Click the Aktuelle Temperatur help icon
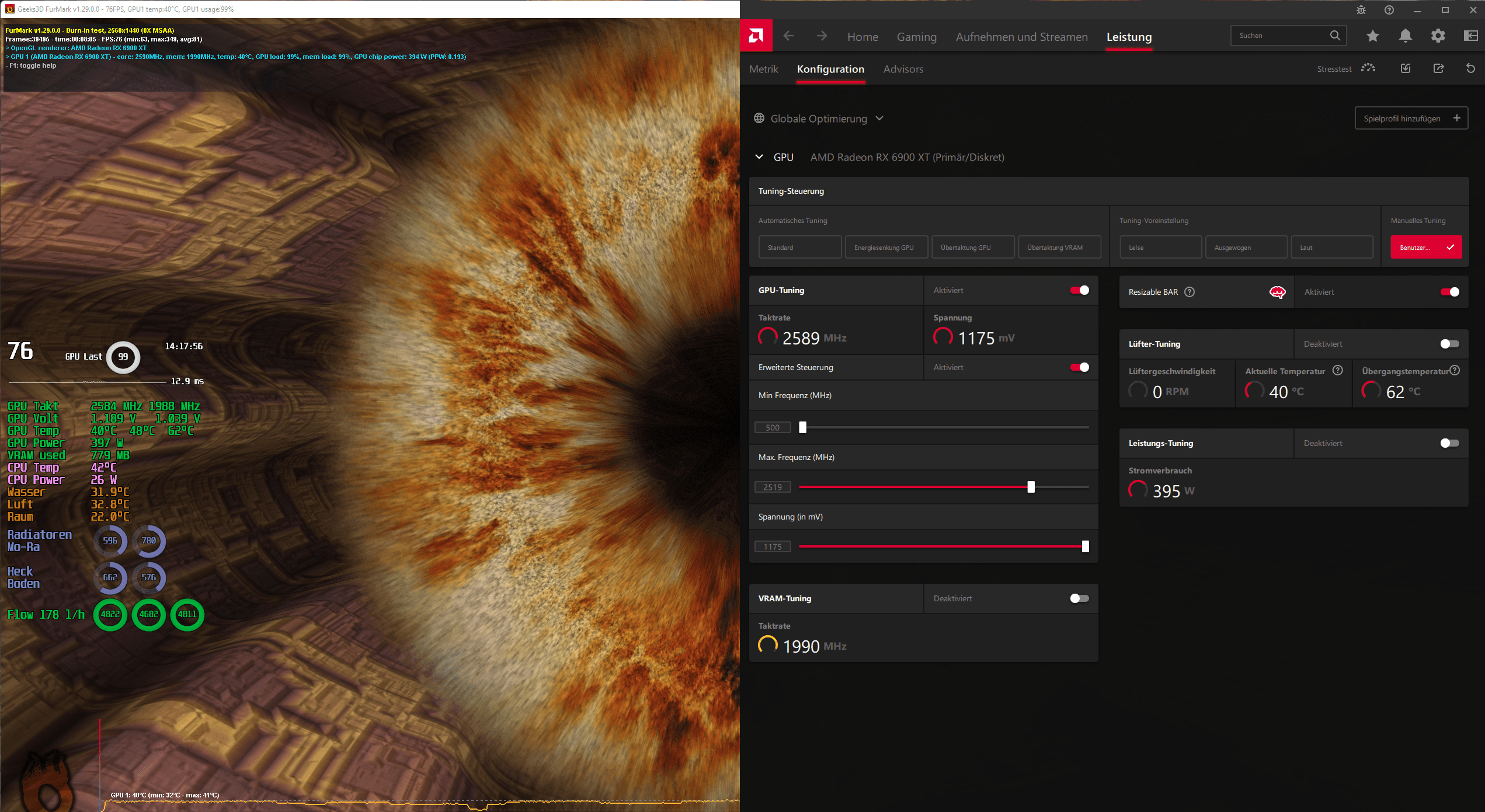The height and width of the screenshot is (812, 1485). coord(1338,370)
